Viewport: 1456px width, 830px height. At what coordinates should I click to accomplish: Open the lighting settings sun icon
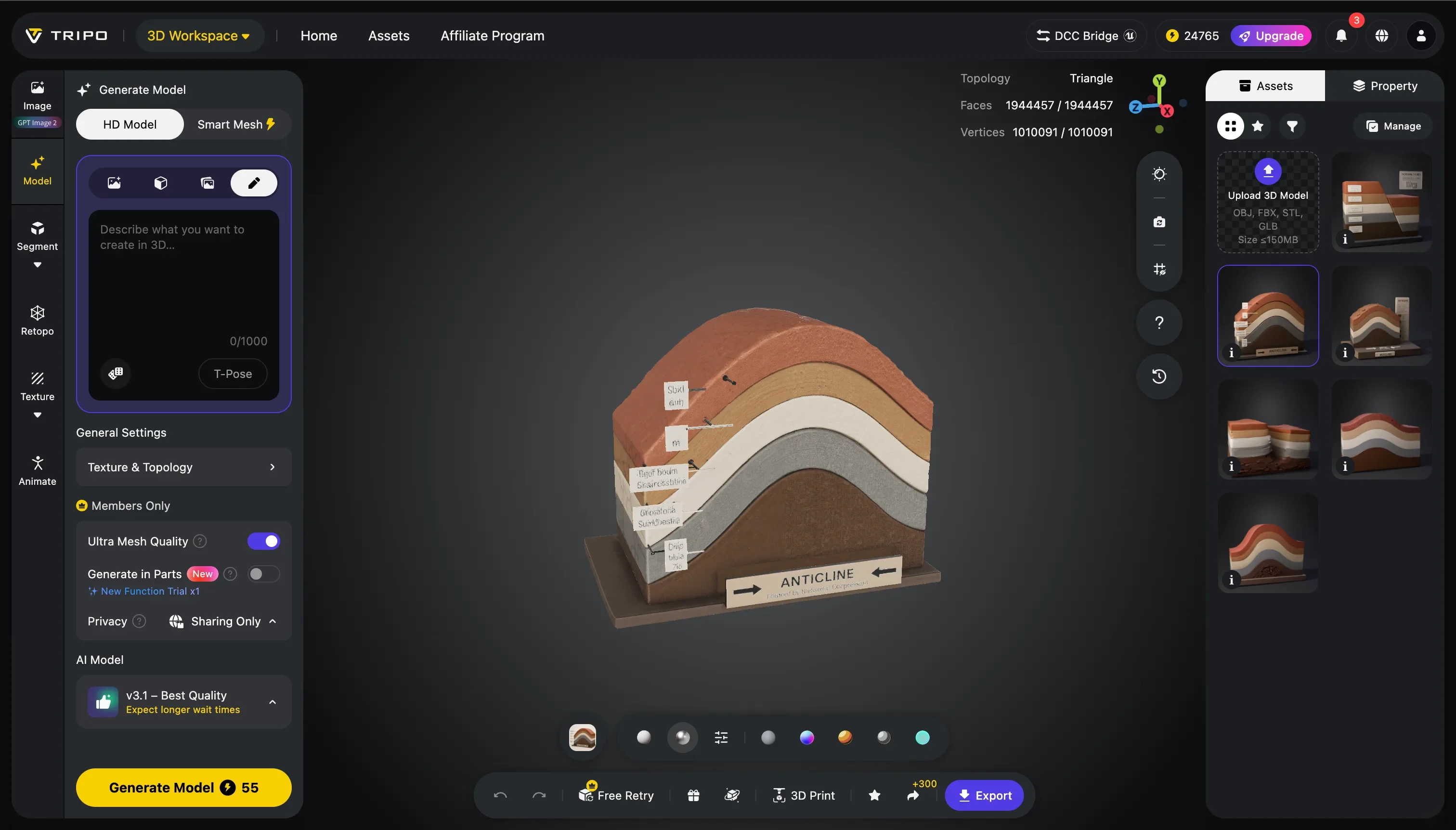tap(1159, 174)
